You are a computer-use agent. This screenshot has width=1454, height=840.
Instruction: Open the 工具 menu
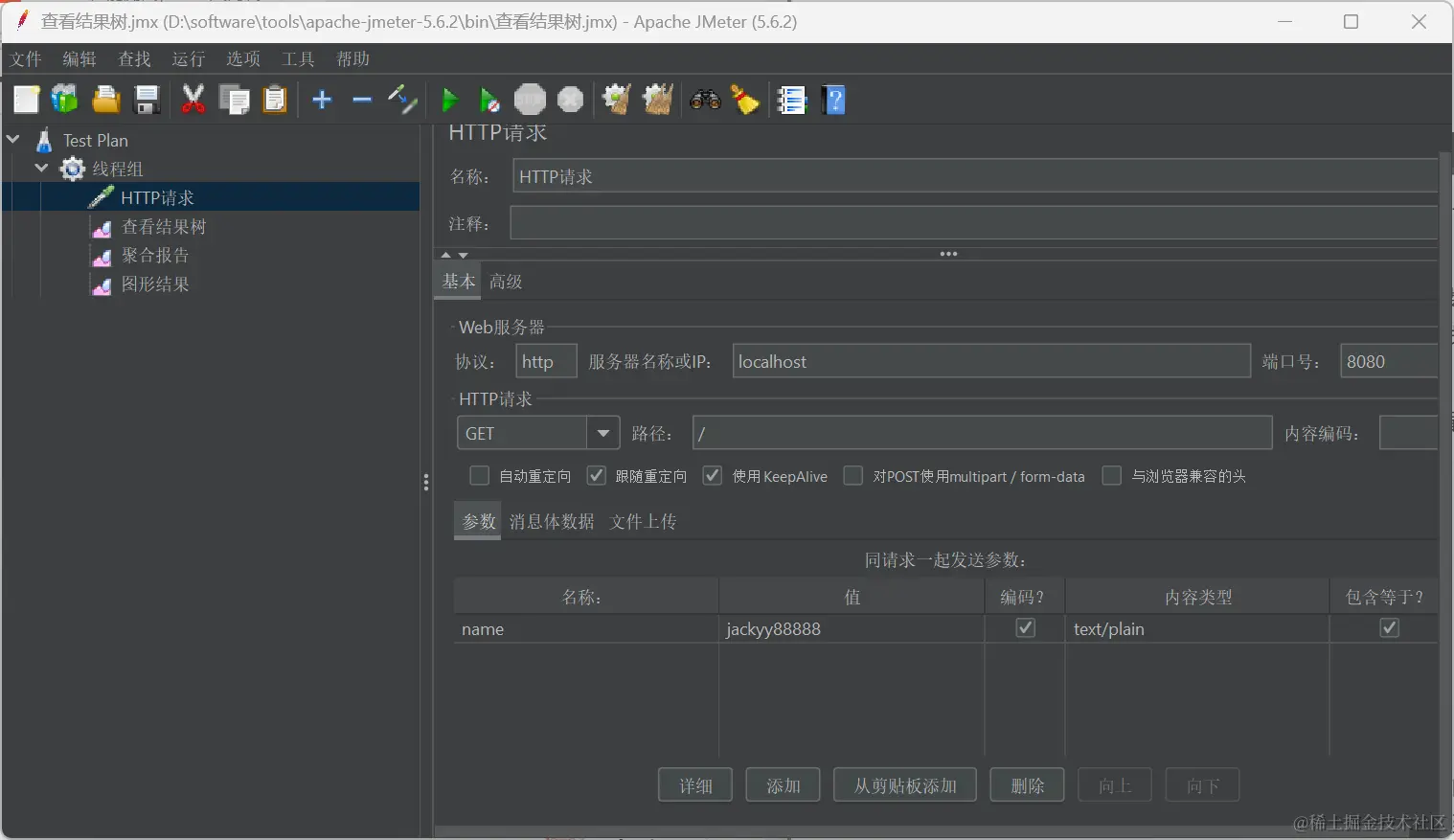[x=298, y=59]
